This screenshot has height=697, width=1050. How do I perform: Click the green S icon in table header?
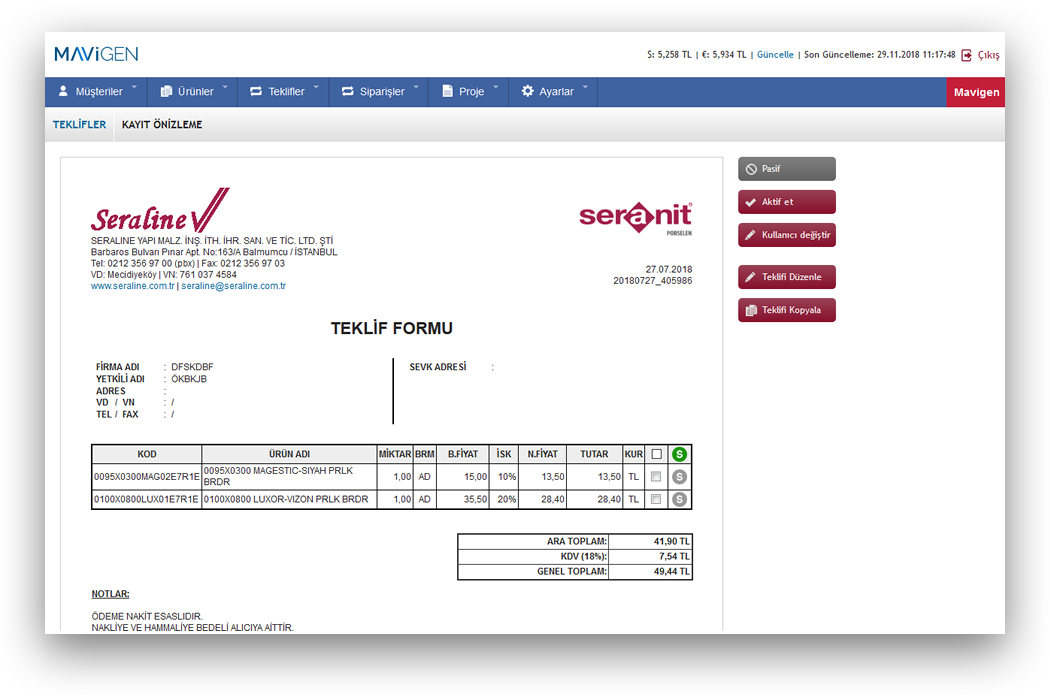coord(680,454)
